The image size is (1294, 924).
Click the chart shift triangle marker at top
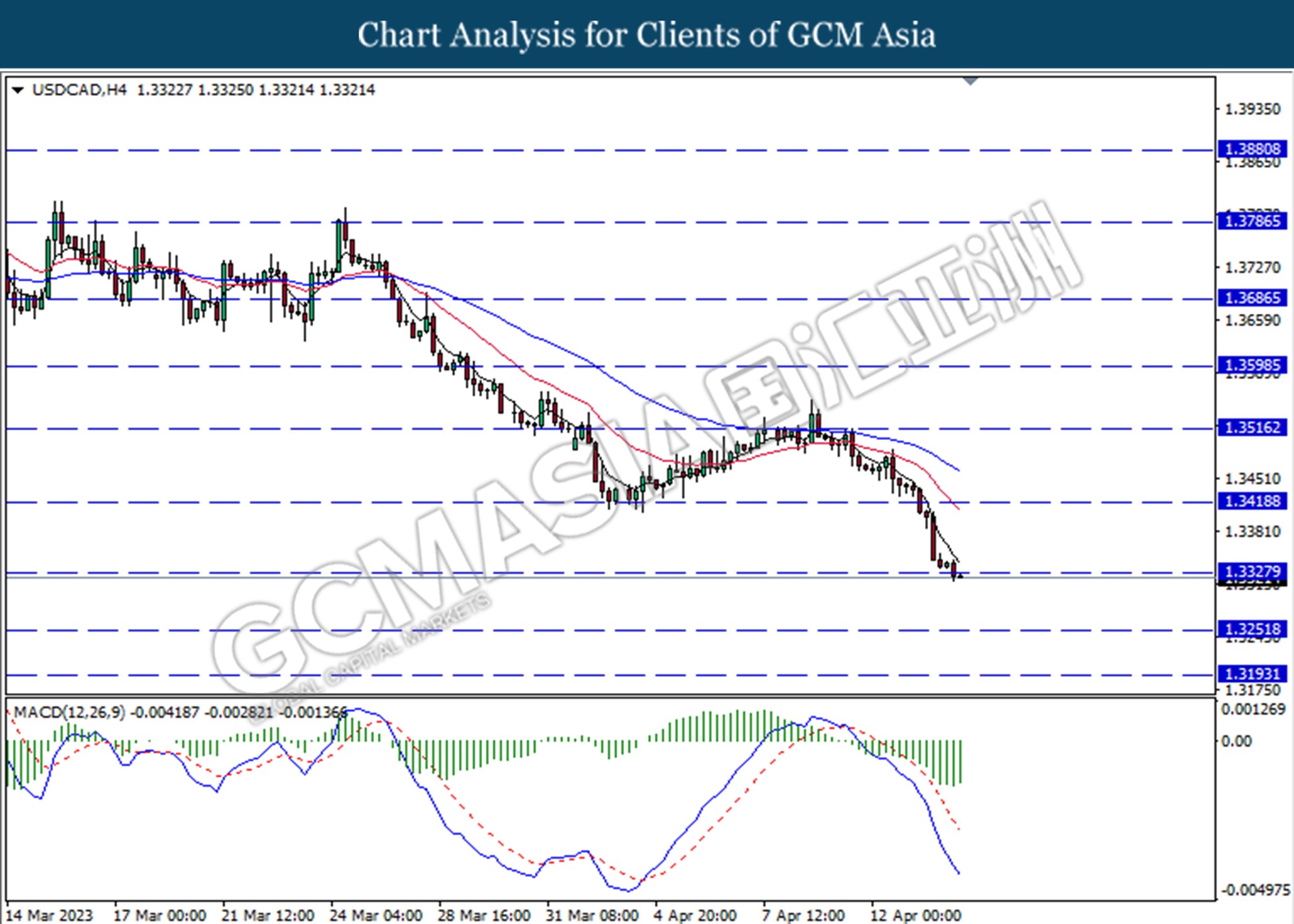tap(970, 82)
